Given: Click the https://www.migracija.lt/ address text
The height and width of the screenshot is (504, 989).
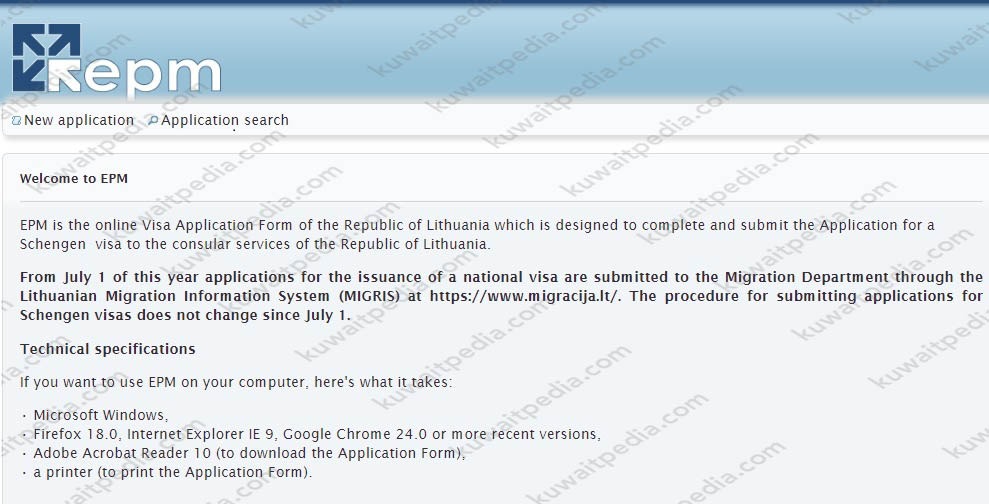Looking at the screenshot, I should (x=525, y=296).
